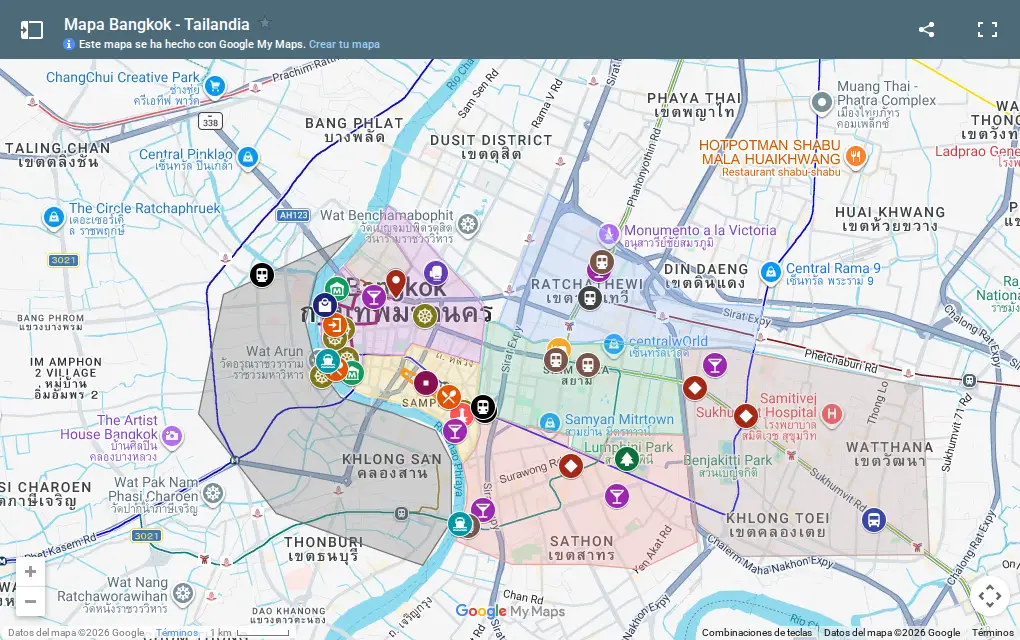This screenshot has height=640, width=1020.
Task: Click the Google My Maps logo
Action: [x=510, y=611]
